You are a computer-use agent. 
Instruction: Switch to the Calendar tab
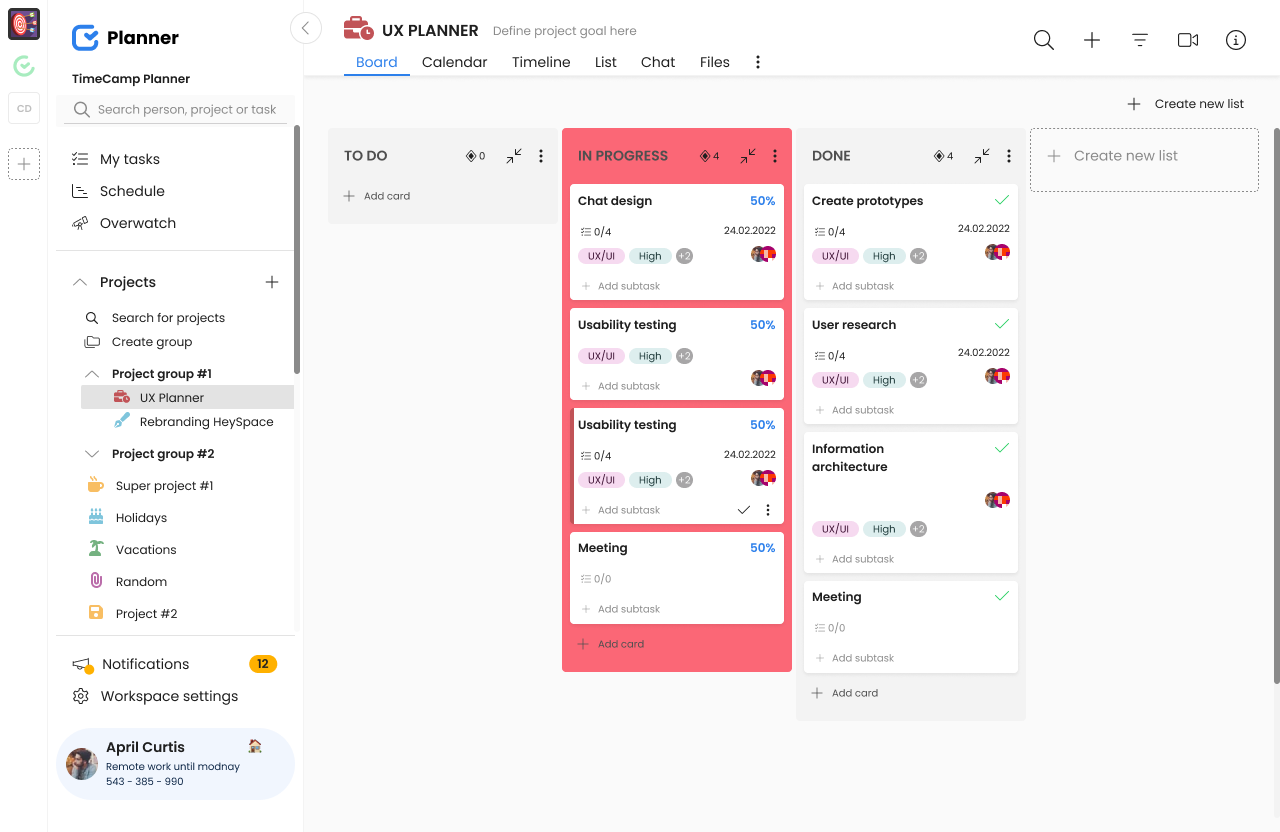[x=455, y=62]
